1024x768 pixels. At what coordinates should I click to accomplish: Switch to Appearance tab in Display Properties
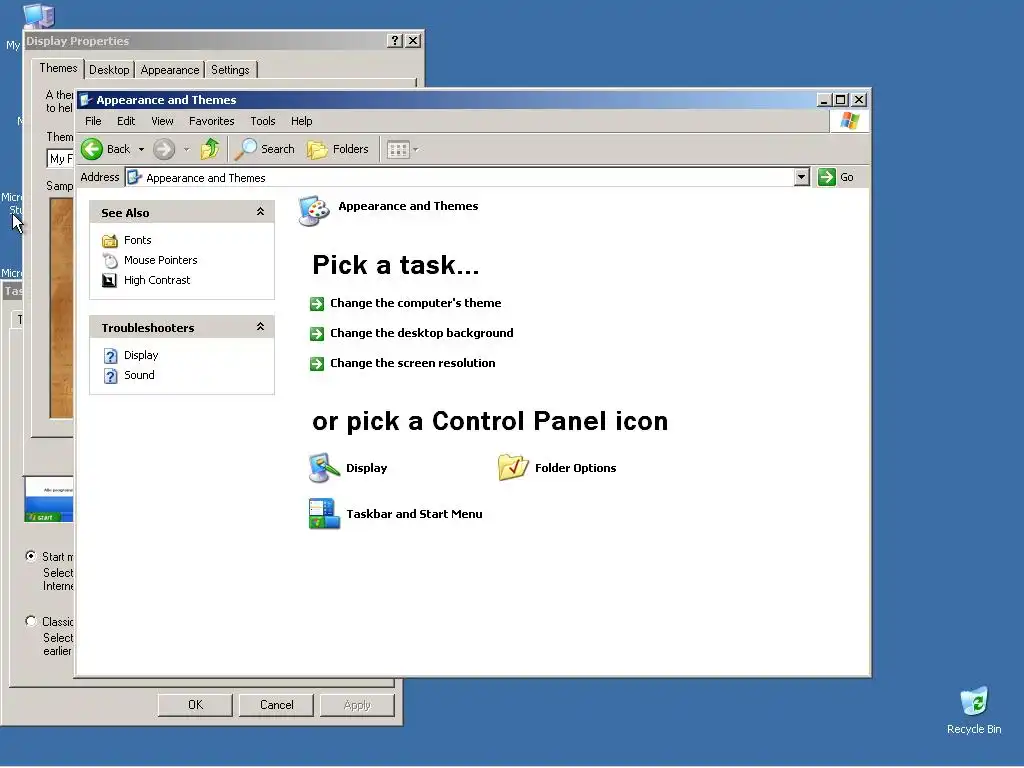[x=170, y=70]
